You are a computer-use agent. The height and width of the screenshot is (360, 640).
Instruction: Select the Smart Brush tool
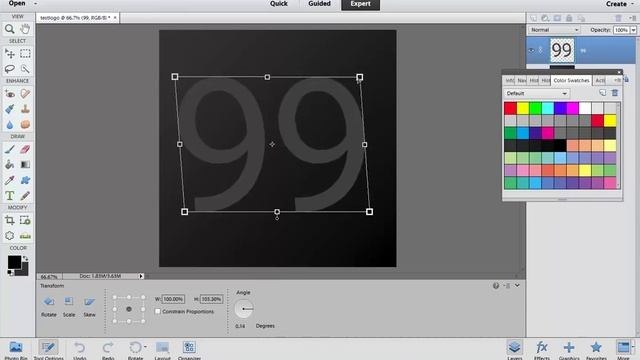point(9,109)
